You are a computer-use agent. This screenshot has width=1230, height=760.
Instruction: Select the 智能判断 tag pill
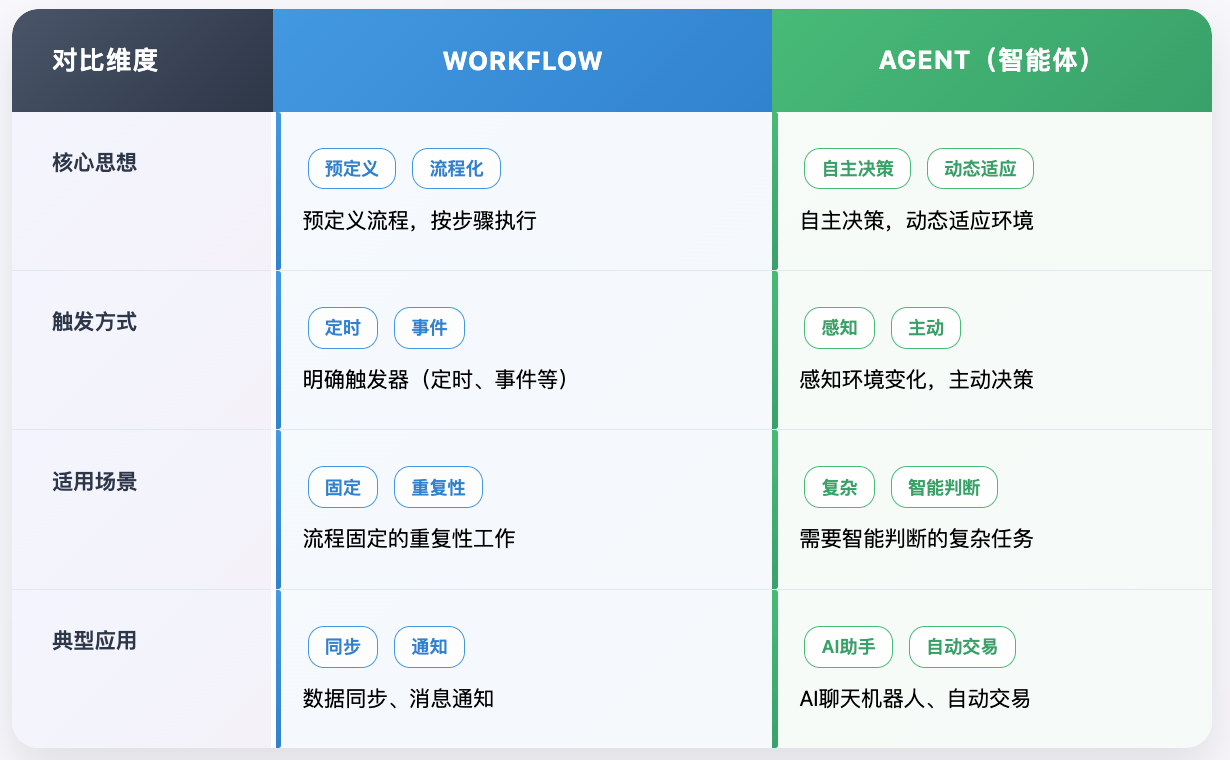click(944, 488)
